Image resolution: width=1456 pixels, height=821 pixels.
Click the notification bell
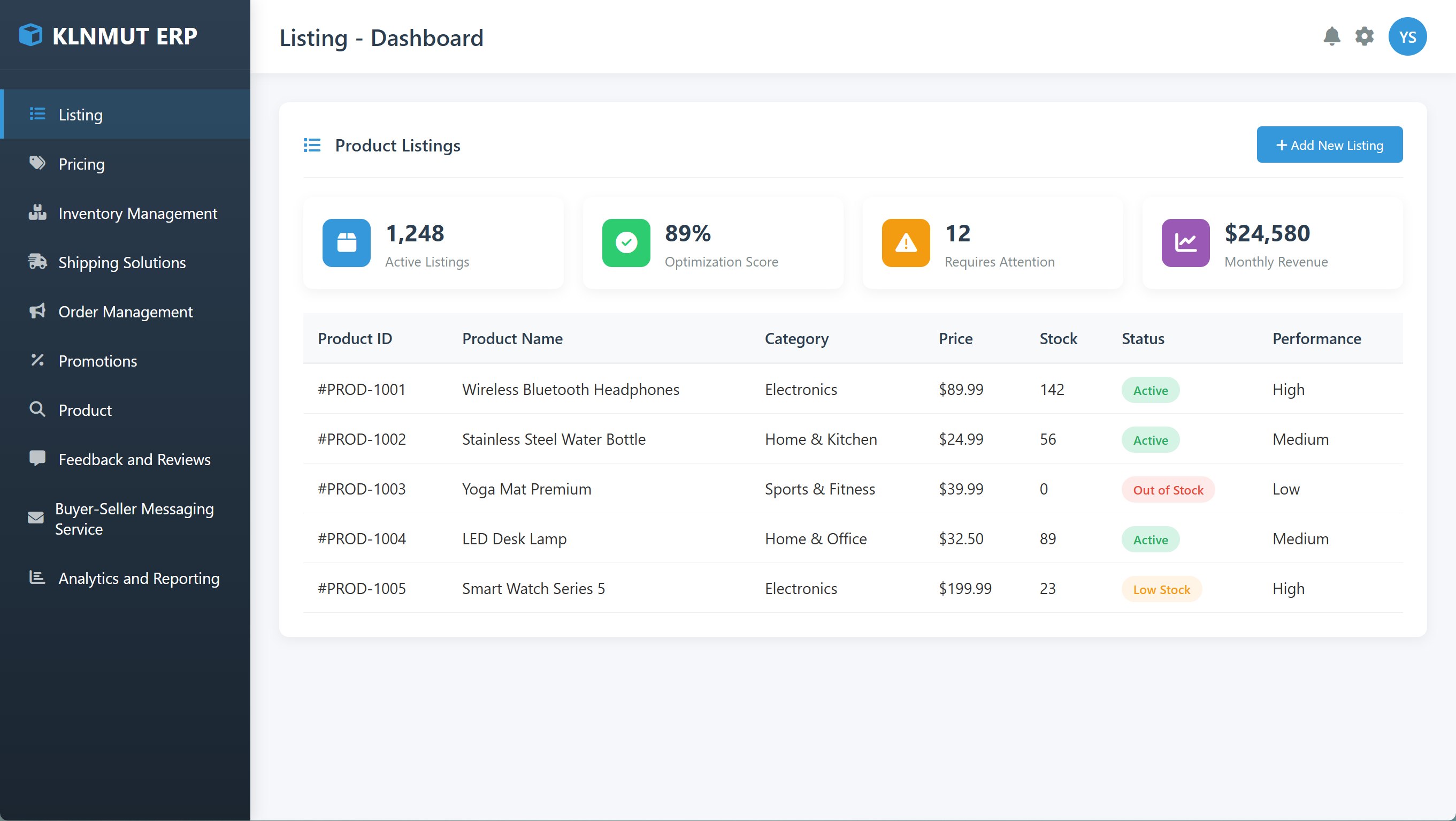1333,36
